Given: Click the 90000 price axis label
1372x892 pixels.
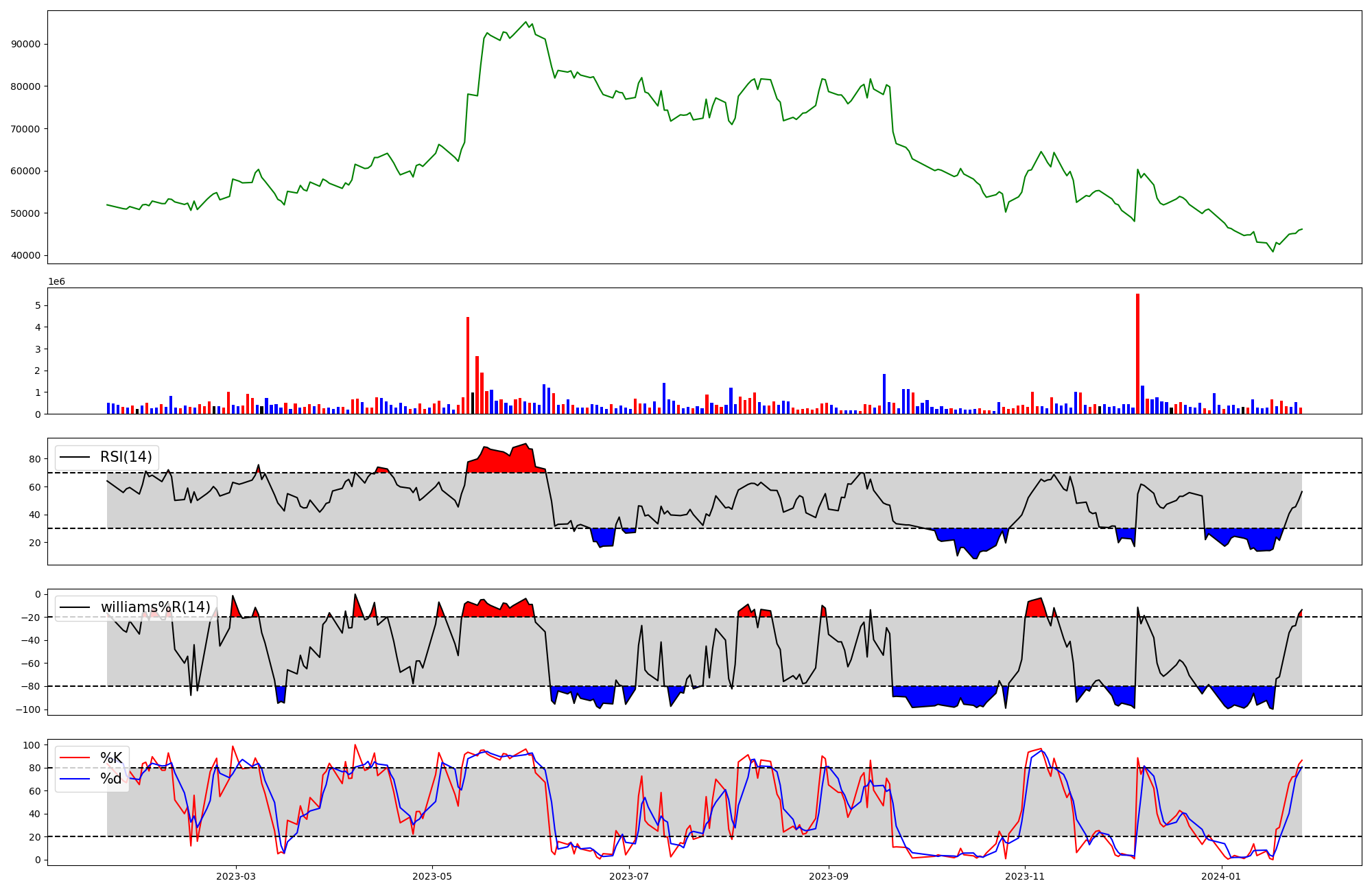Looking at the screenshot, I should coord(27,44).
